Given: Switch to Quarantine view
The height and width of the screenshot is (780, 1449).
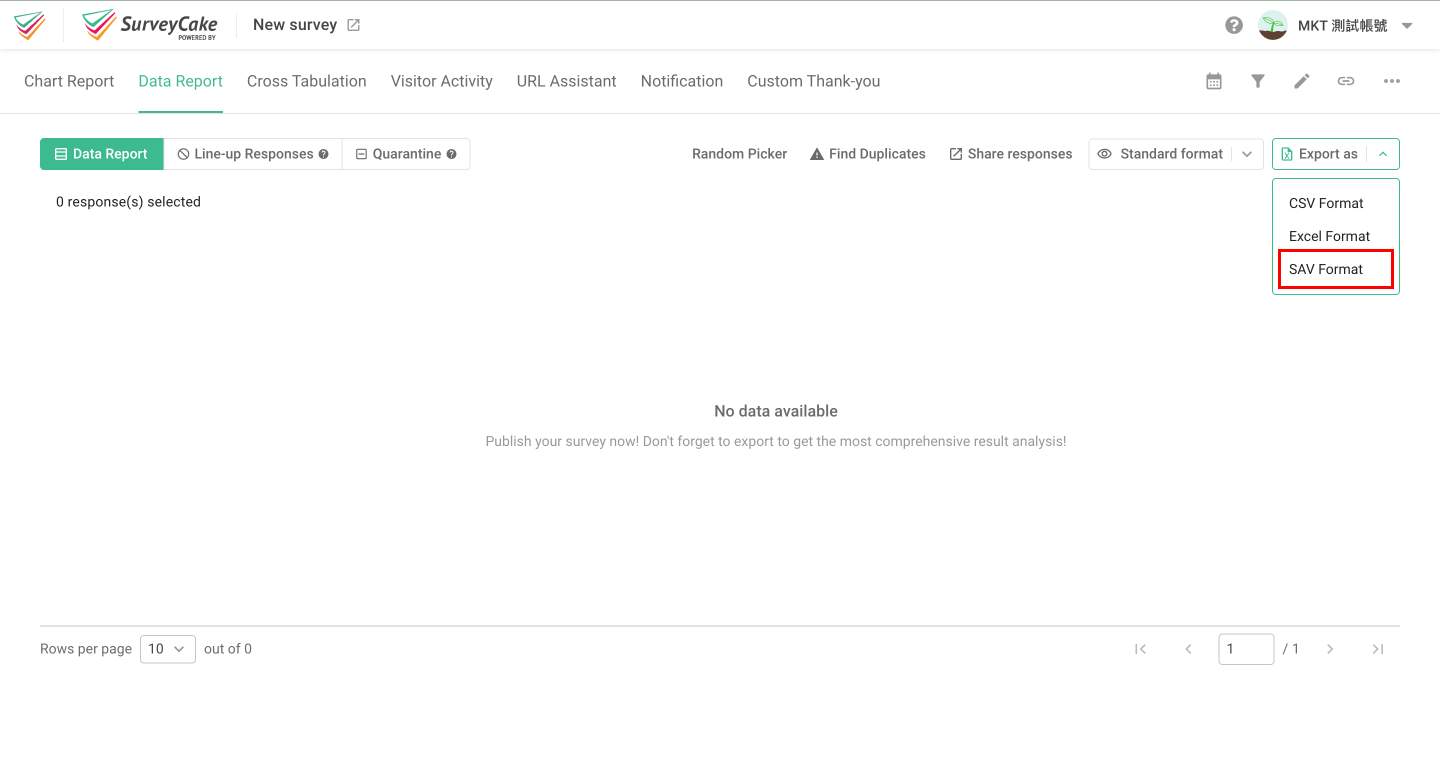Looking at the screenshot, I should coord(406,154).
